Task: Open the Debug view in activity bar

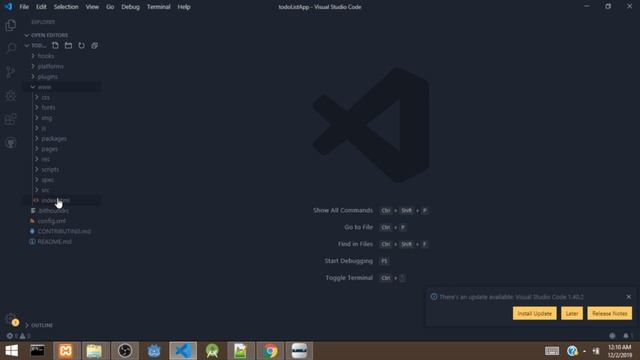Action: pos(11,96)
